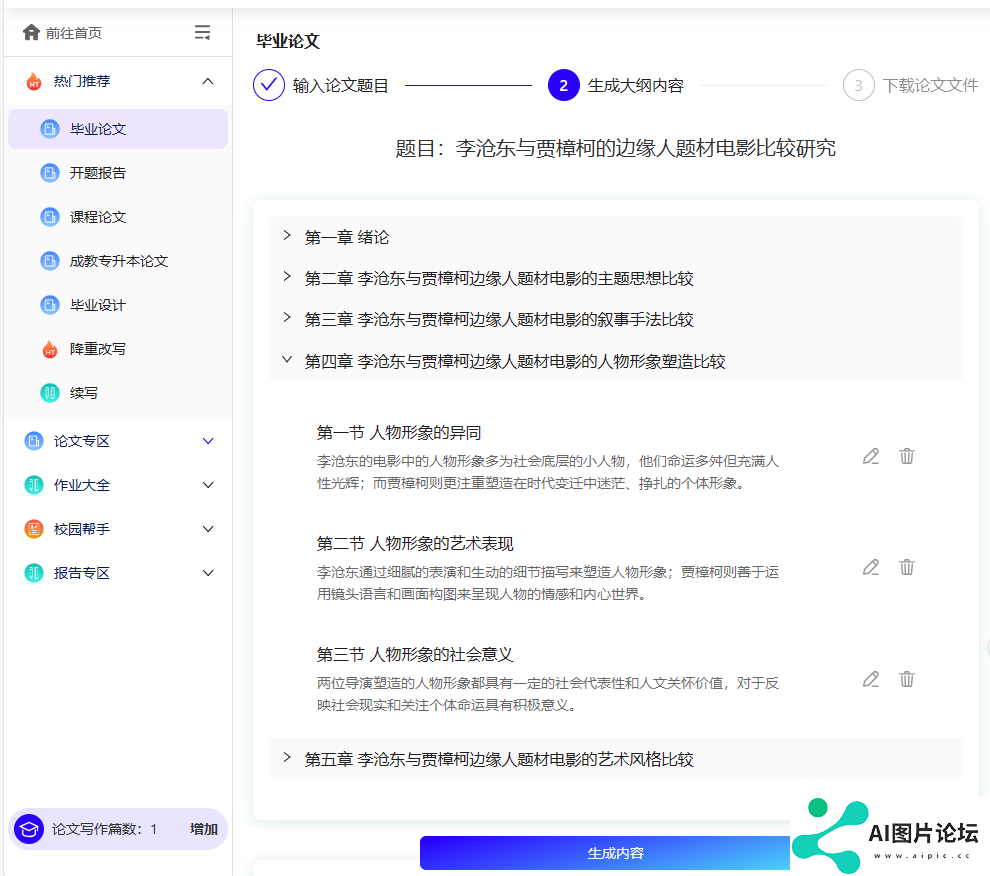990x876 pixels.
Task: Click the description under 第一节 人物形象的异同
Action: 548,472
